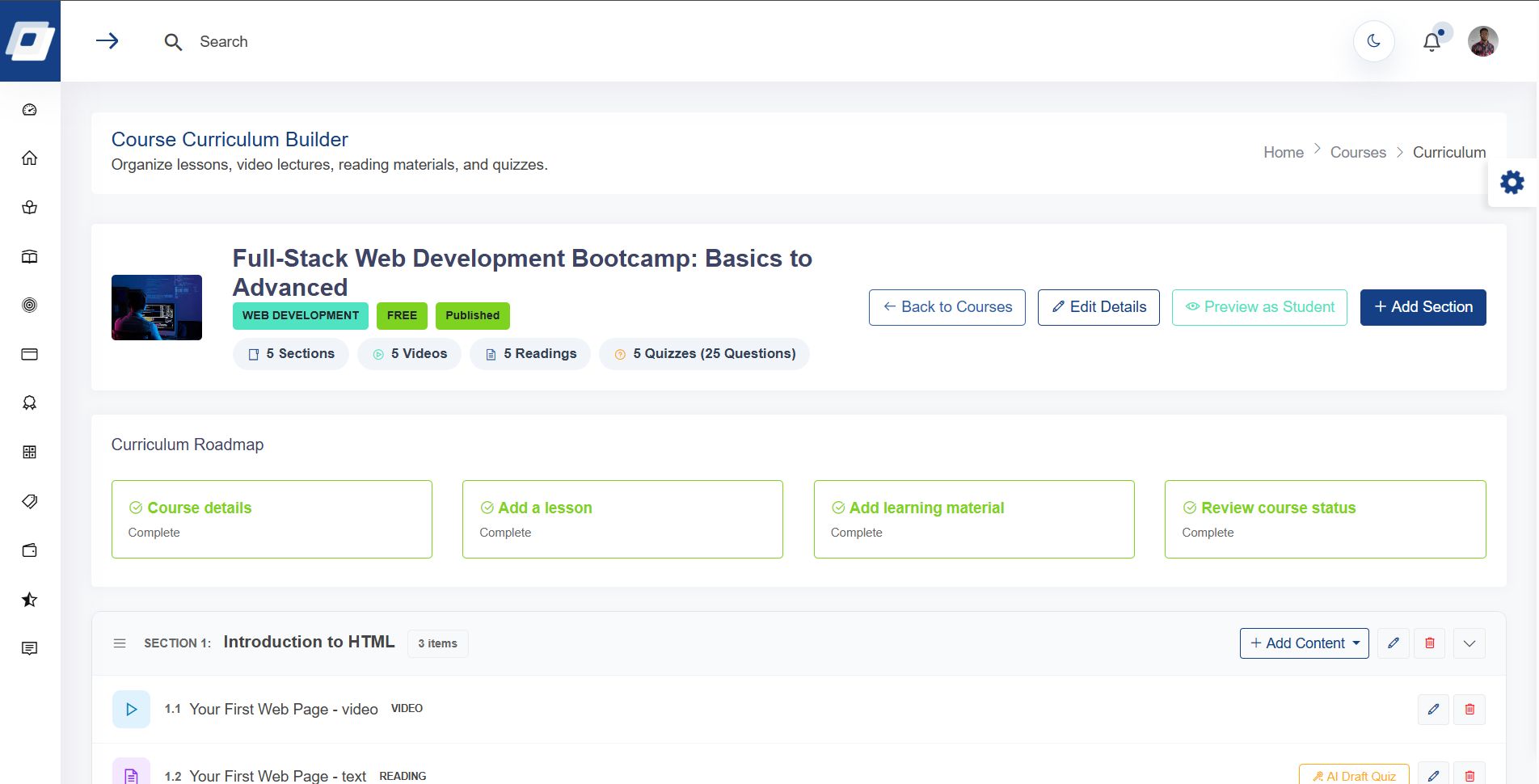Click Preview as Student
Screen dimensions: 1539x784
pos(1259,307)
